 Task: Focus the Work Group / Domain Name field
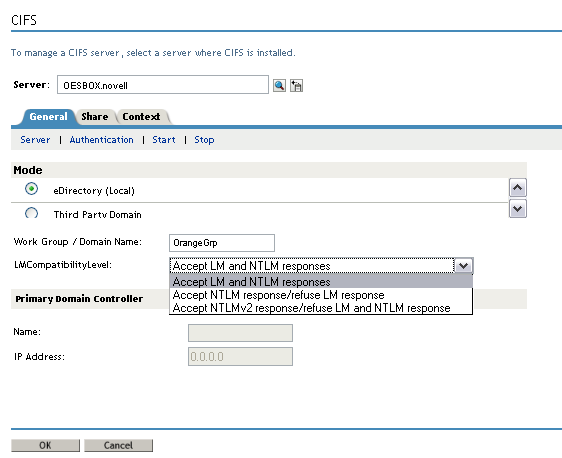point(222,243)
